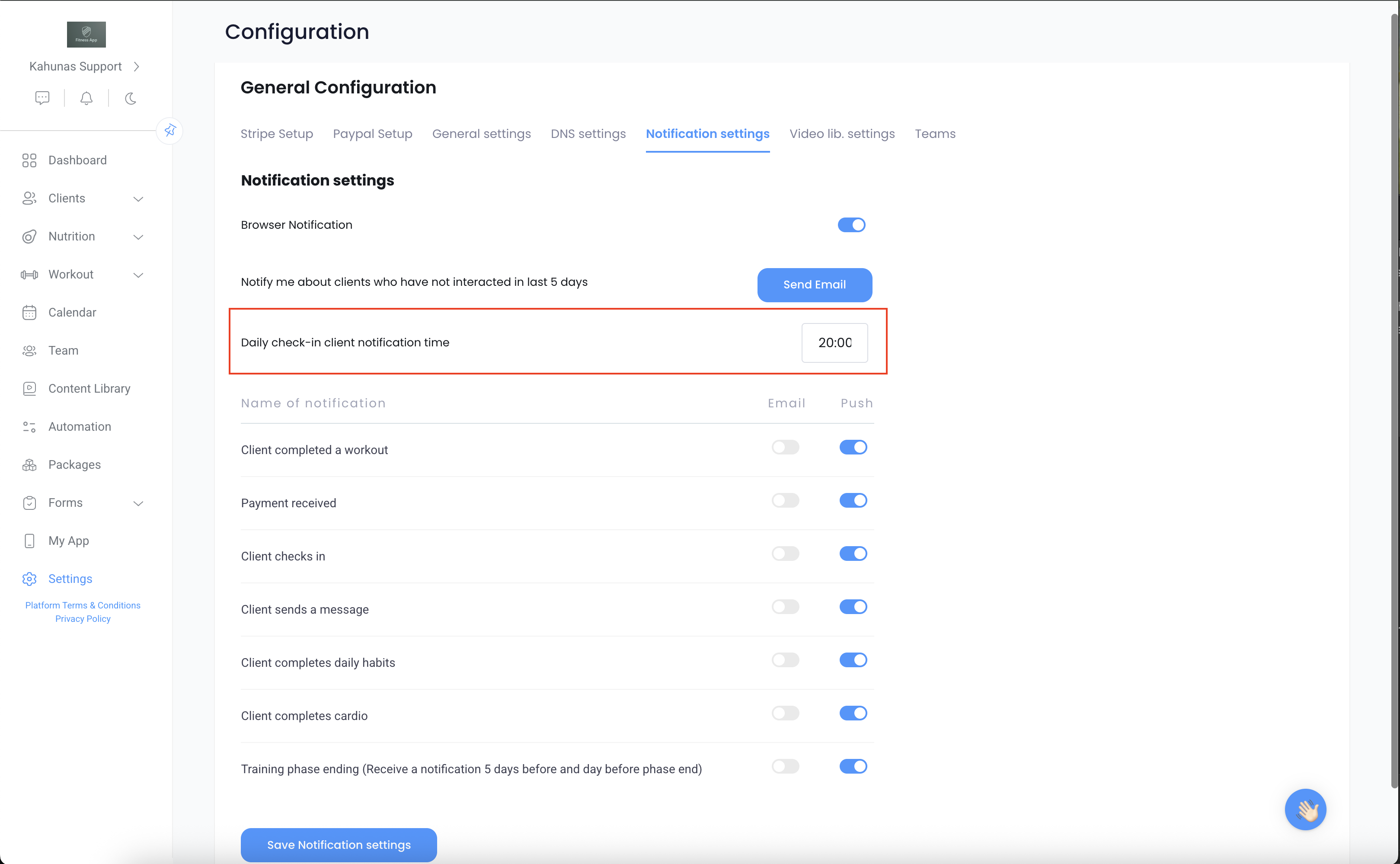Open the waving hand help widget
Image resolution: width=1400 pixels, height=864 pixels.
(x=1305, y=809)
